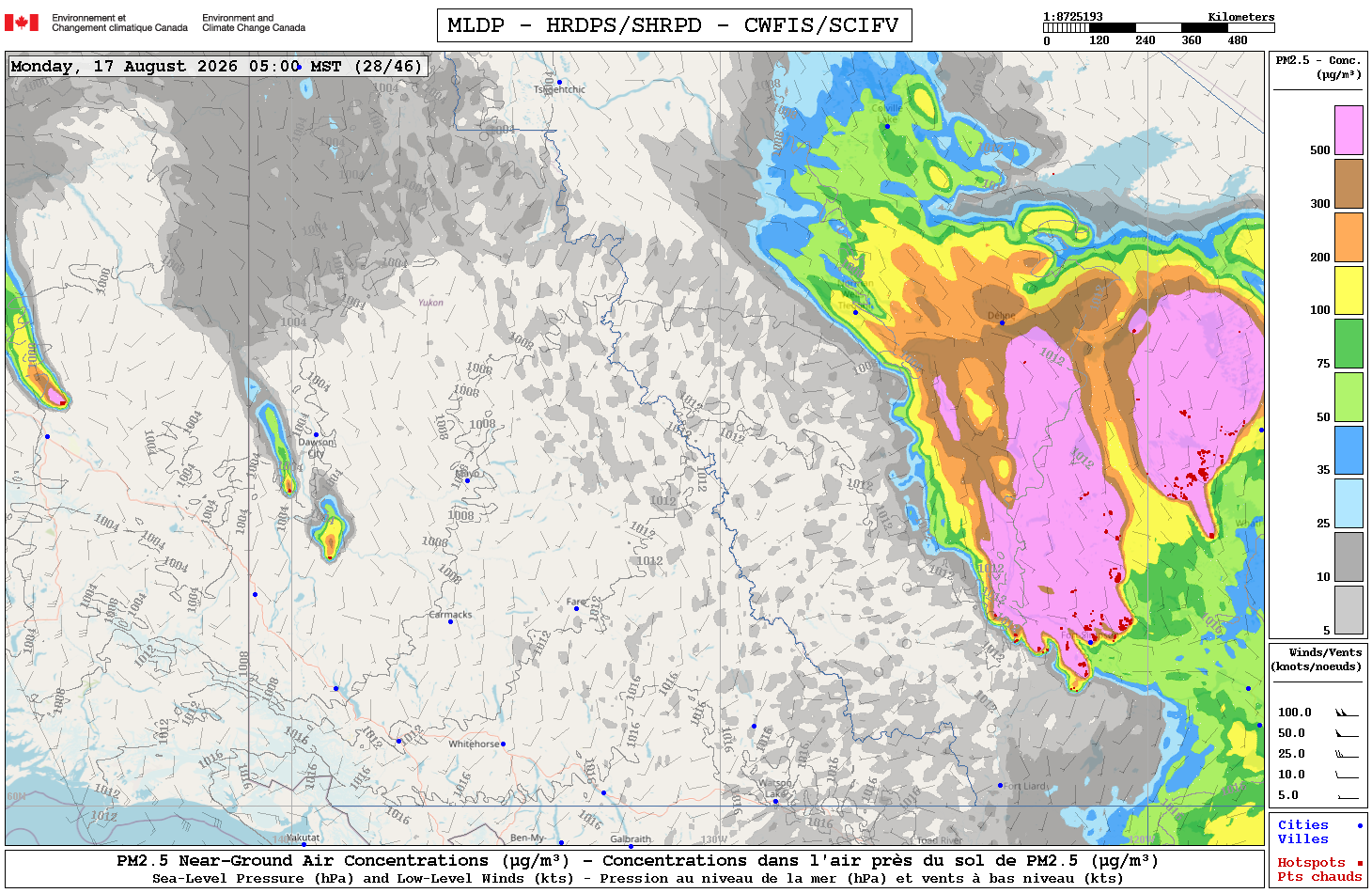
Task: Click the kilometers scale bar
Action: [1159, 28]
